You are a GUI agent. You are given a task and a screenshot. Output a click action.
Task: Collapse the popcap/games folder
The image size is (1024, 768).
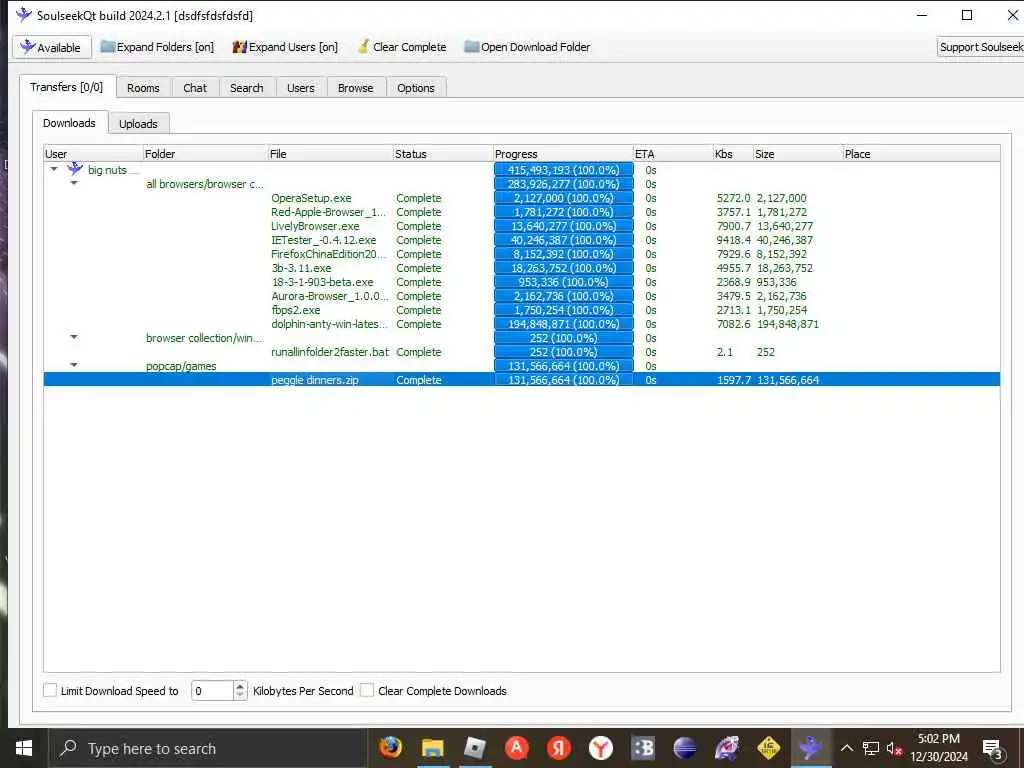[x=74, y=365]
